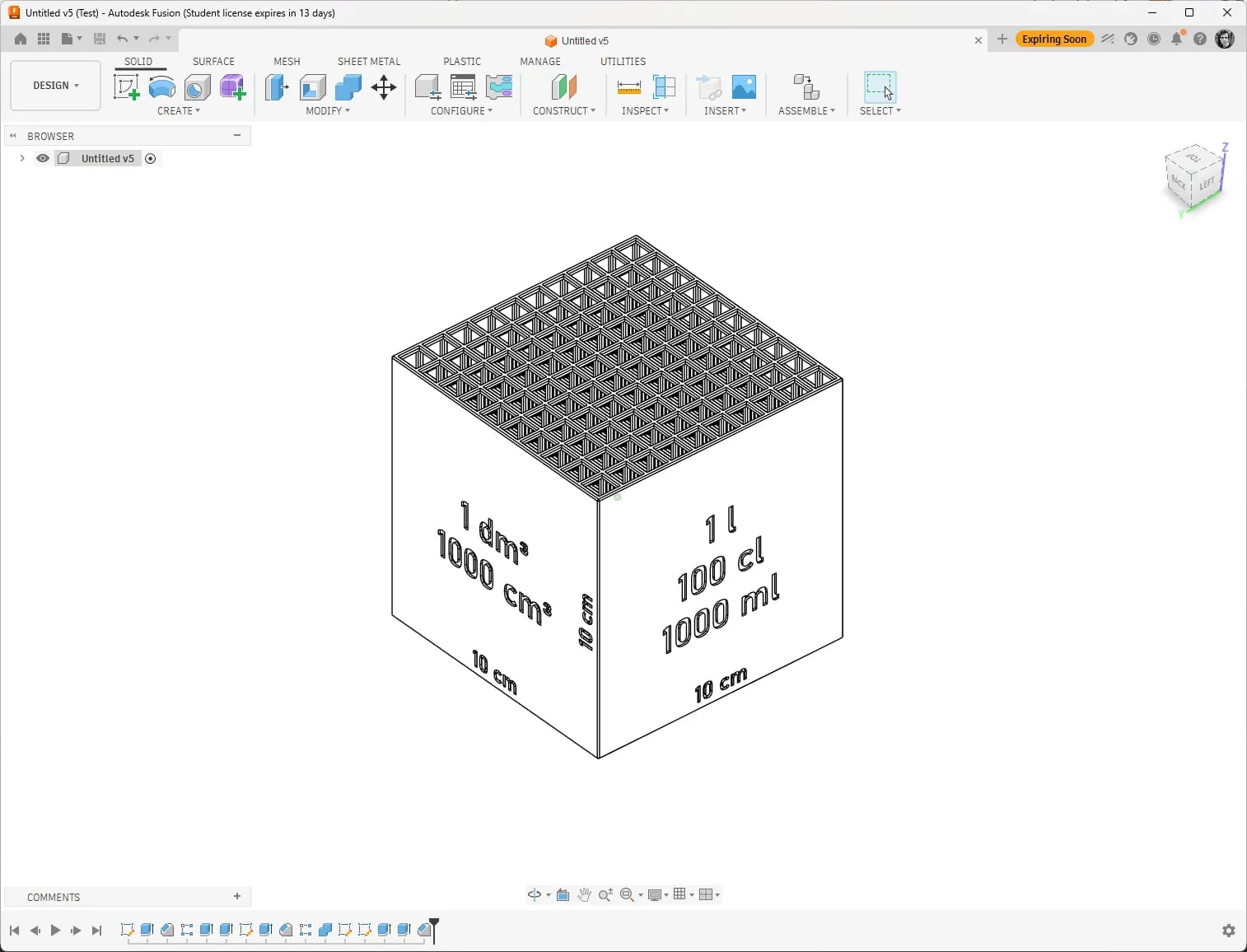Click the Home icon in top bar
The image size is (1247, 952).
[21, 39]
